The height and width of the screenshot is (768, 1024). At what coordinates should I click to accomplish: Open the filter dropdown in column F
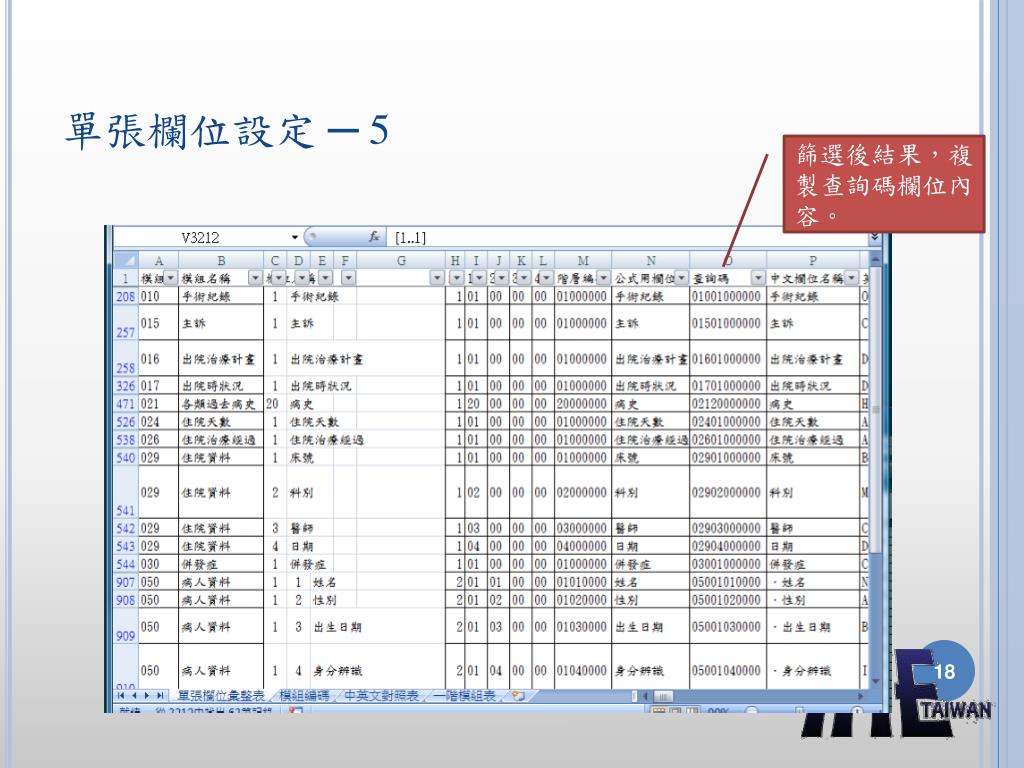(x=348, y=278)
